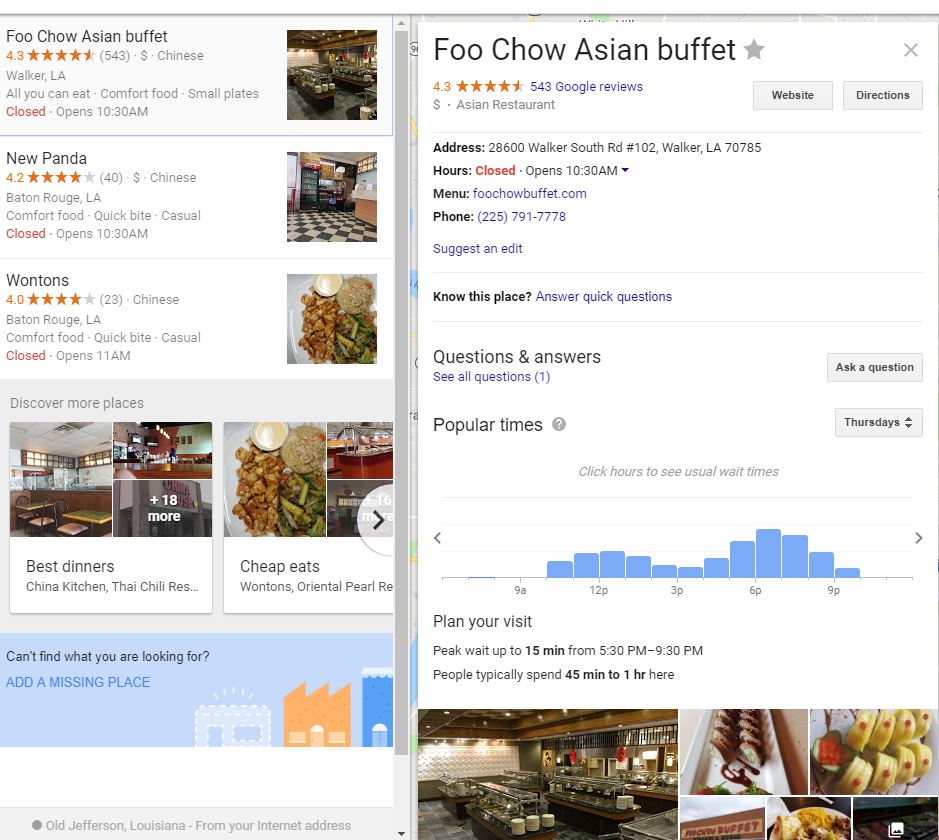
Task: Click Foo Chow Buffet sign photo
Action: pyautogui.click(x=722, y=818)
